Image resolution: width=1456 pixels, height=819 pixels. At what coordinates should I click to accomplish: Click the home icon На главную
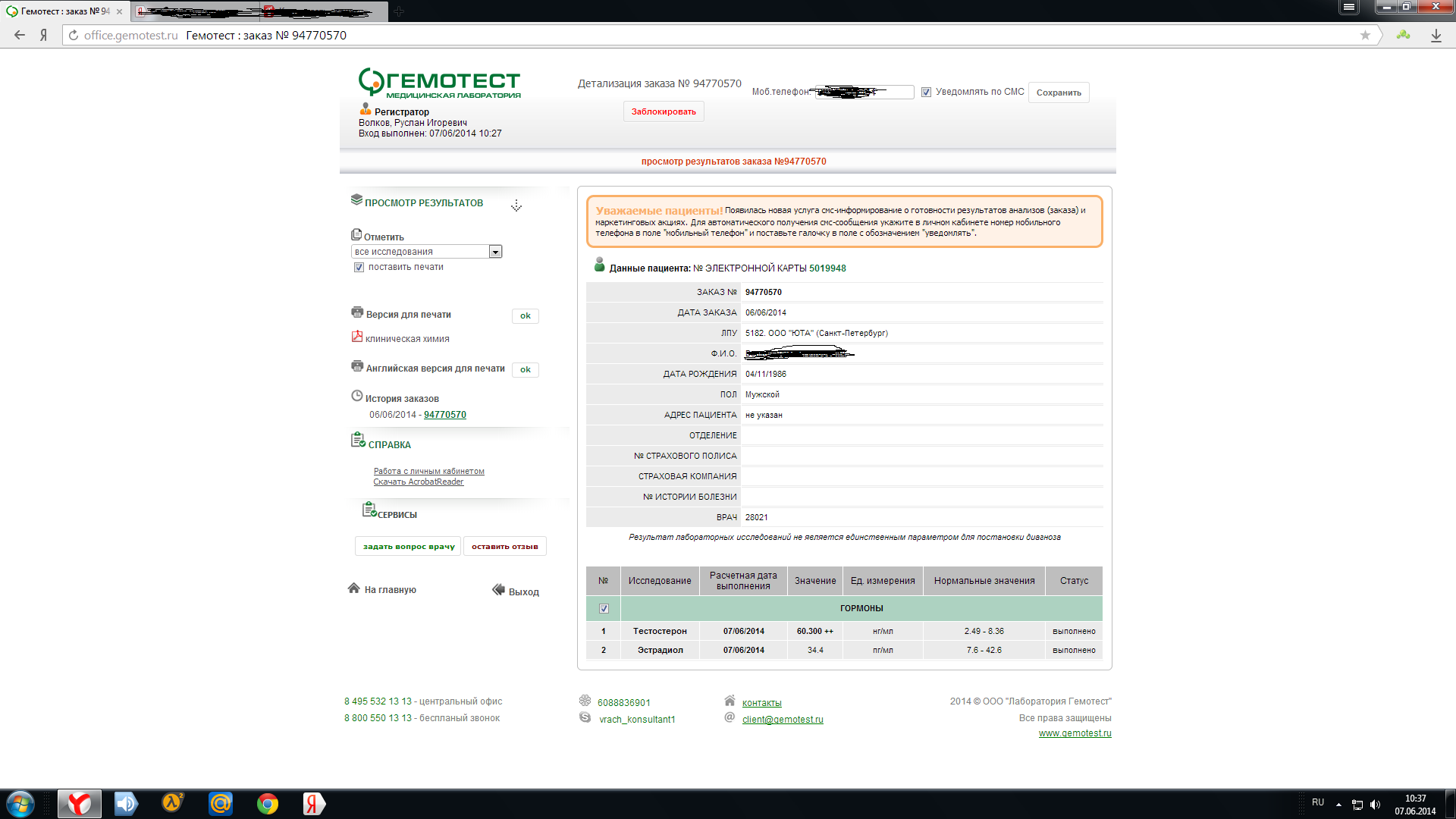[x=353, y=588]
